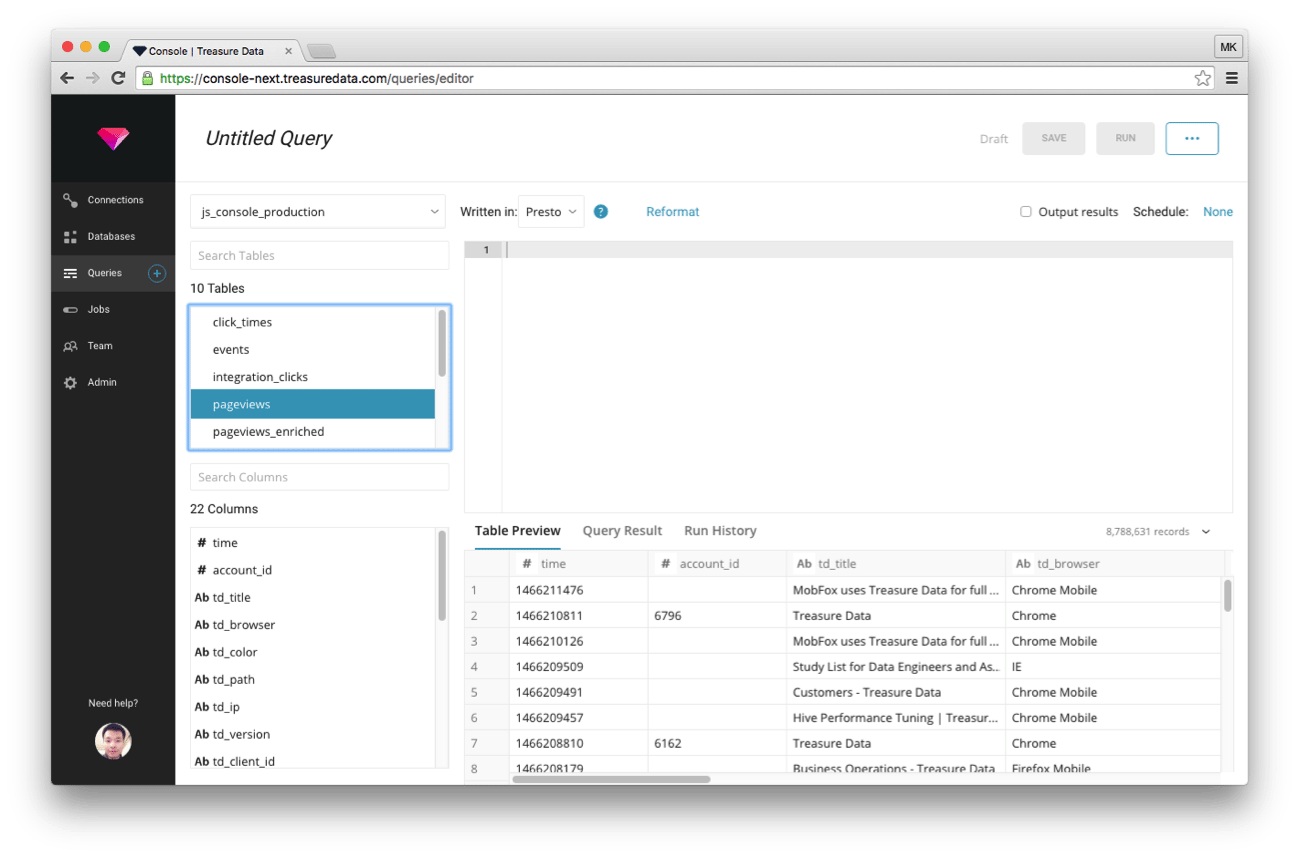Viewport: 1300px width, 858px height.
Task: Click the account_id column header in preview
Action: point(717,564)
